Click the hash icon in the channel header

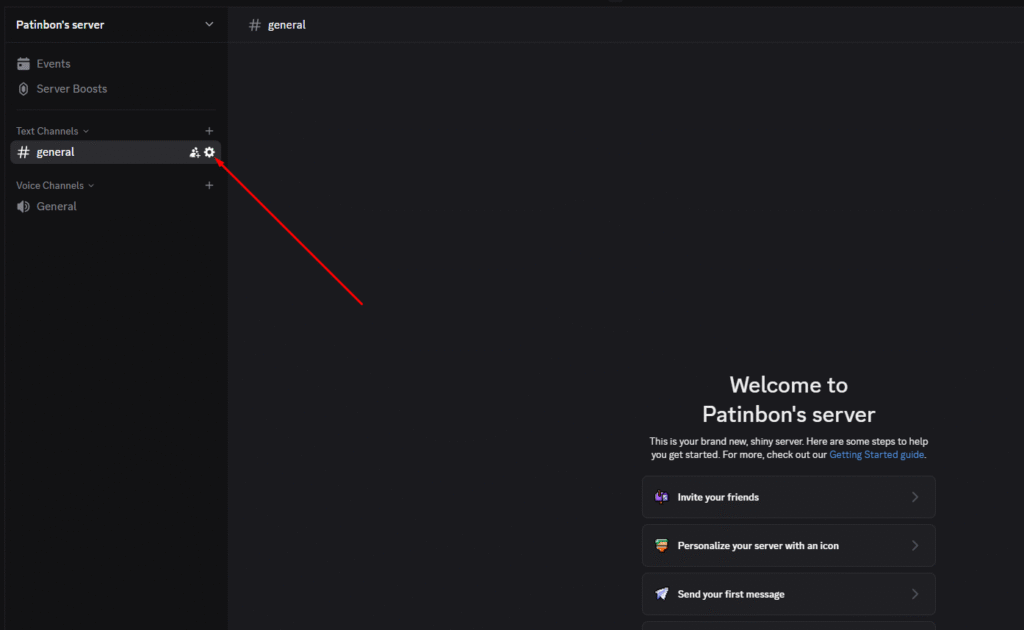tap(255, 25)
